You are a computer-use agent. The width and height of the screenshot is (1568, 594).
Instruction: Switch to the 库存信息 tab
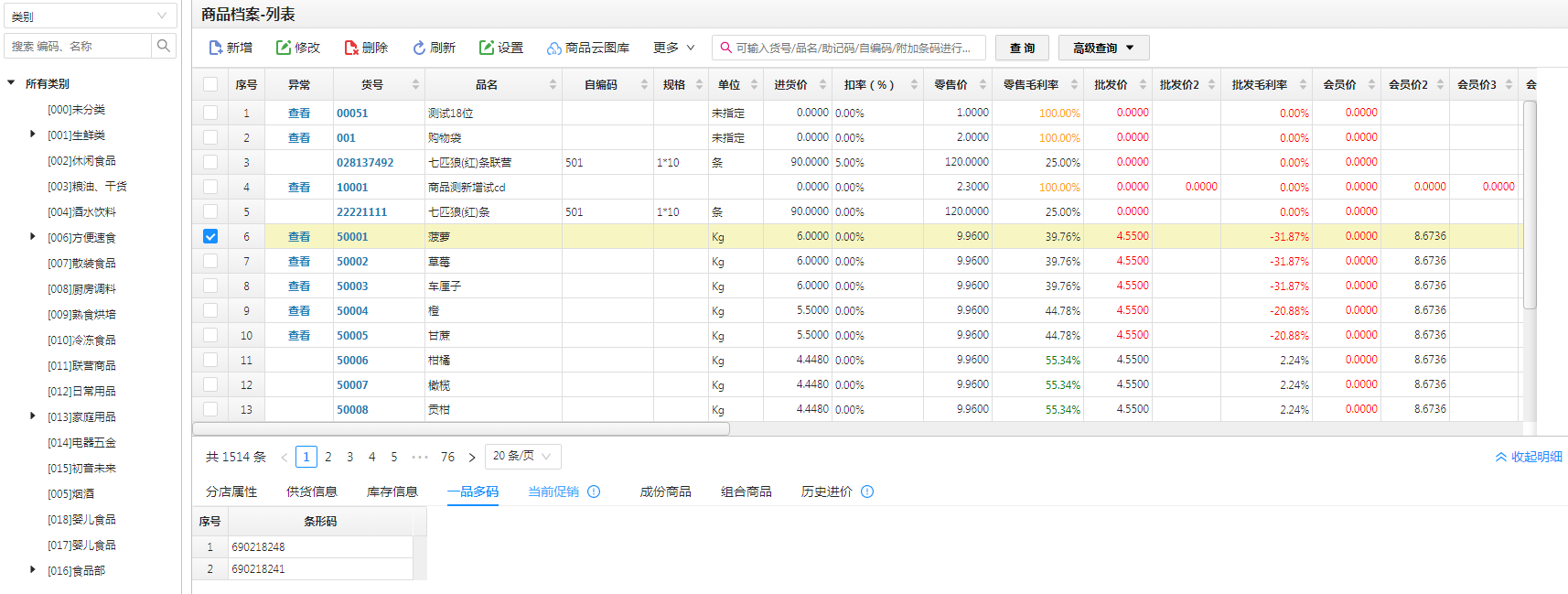(x=392, y=491)
